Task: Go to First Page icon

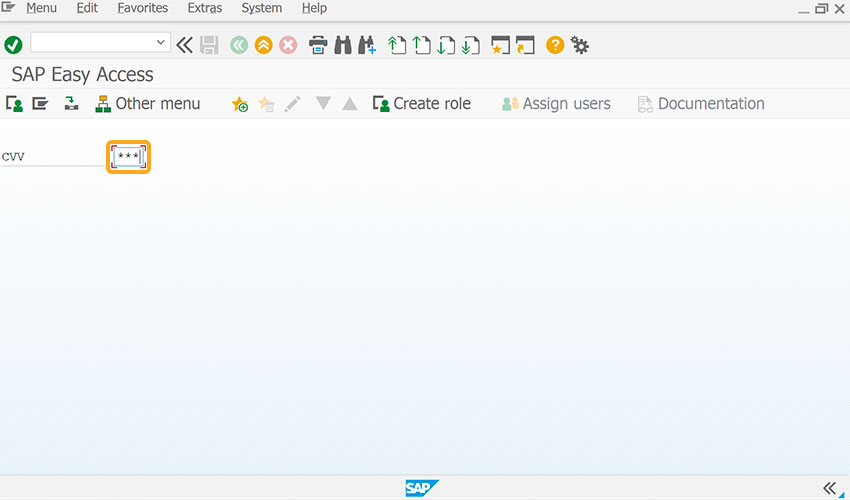Action: point(397,45)
